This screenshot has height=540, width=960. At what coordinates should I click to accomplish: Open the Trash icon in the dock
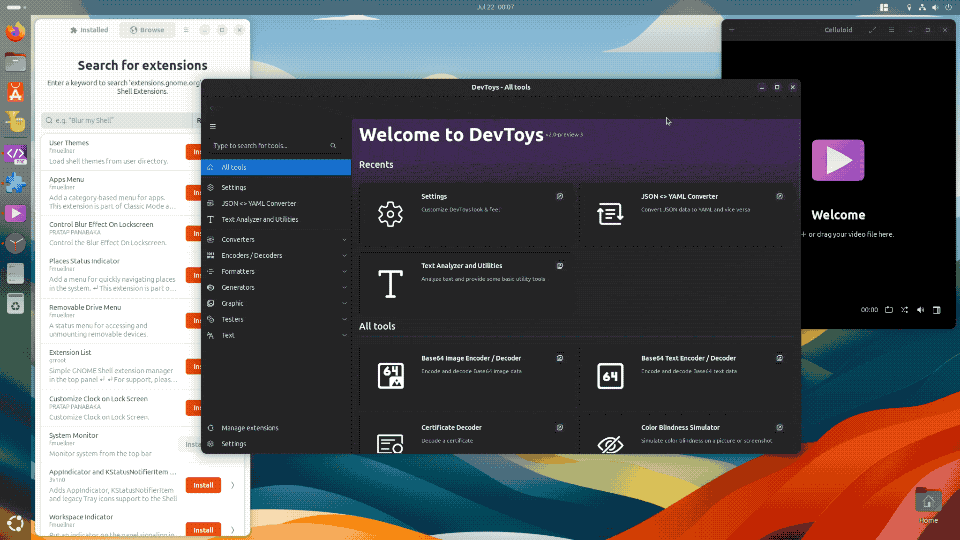[x=15, y=304]
